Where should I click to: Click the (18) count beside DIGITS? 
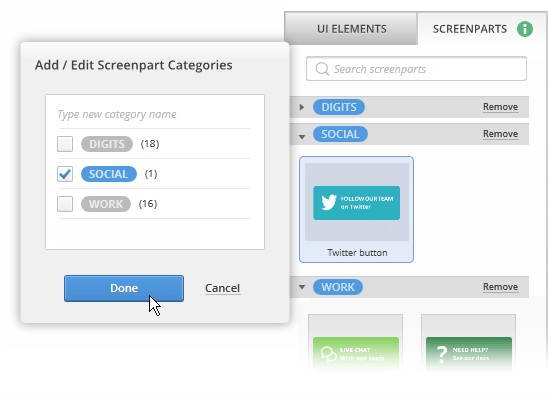click(x=150, y=144)
